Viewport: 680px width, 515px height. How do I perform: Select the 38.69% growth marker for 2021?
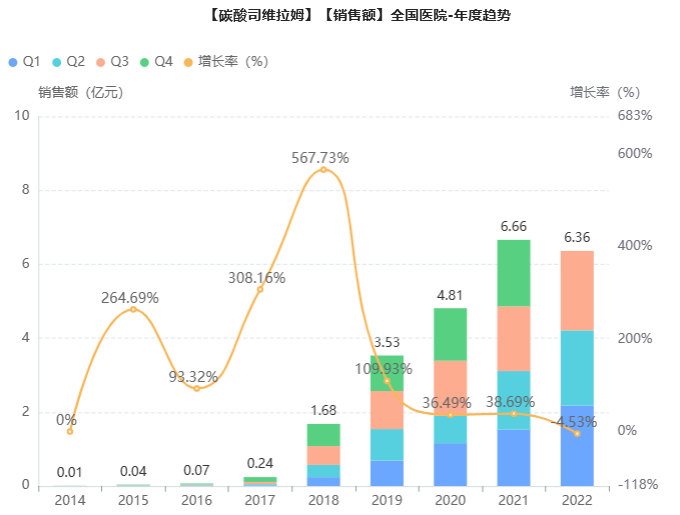(x=513, y=414)
